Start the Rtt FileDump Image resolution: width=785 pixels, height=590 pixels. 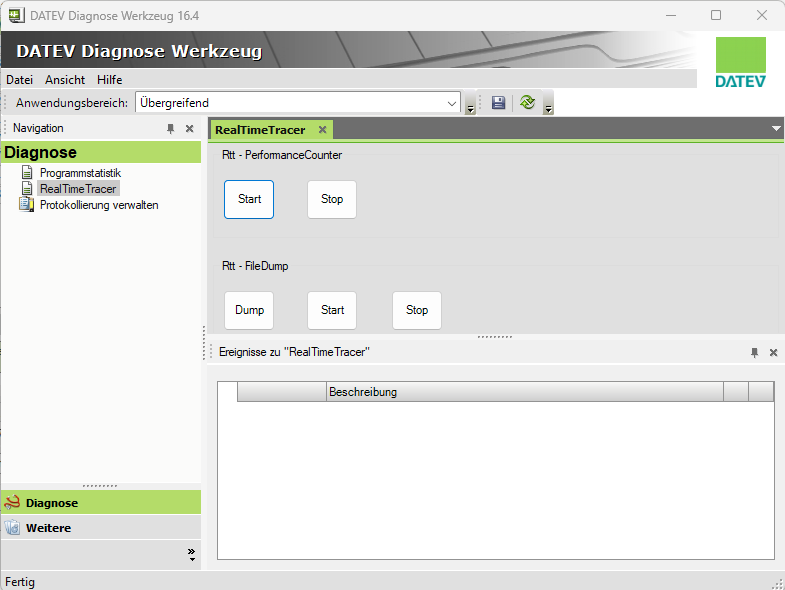(x=332, y=311)
